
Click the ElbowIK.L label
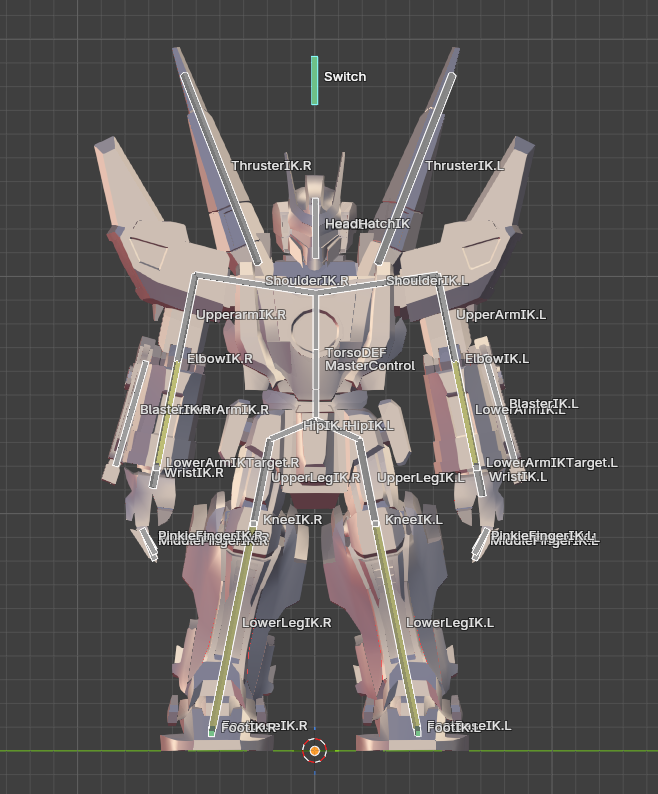[x=497, y=359]
